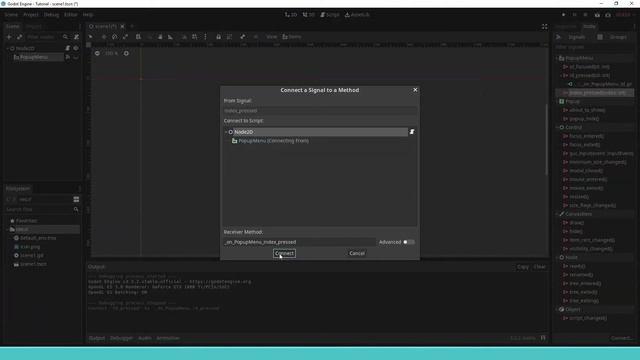The height and width of the screenshot is (360, 640).
Task: Switch to the 3D workspace
Action: [x=309, y=15]
